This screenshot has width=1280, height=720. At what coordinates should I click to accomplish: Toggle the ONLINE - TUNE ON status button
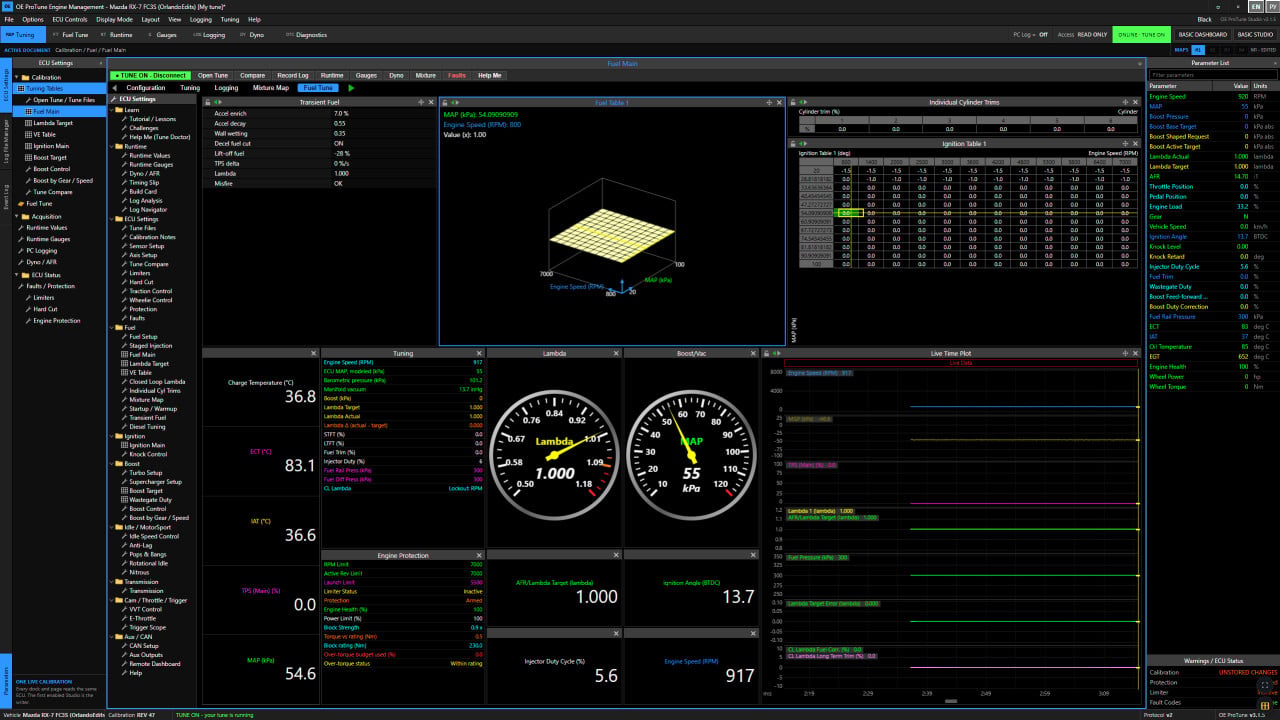1141,34
